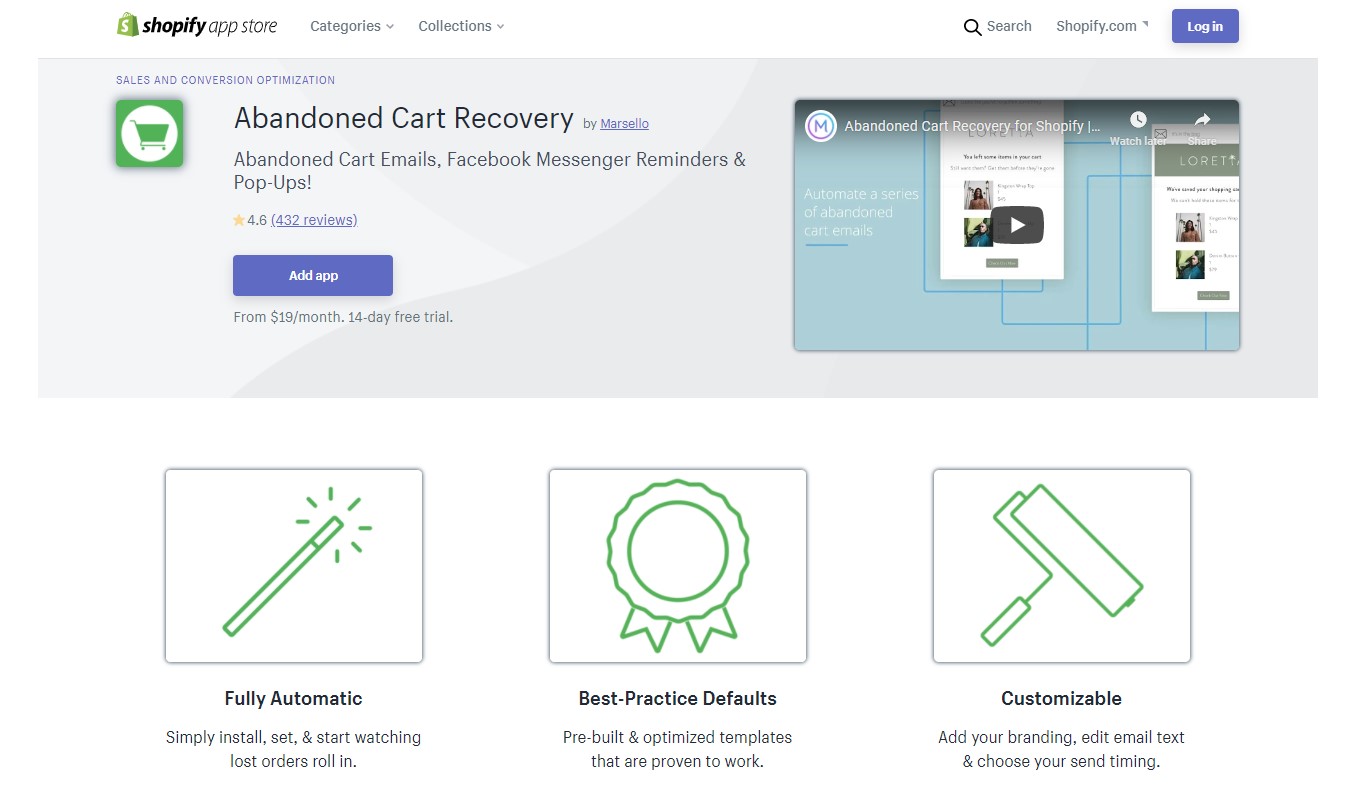Click the Watch later clock icon

(x=1138, y=119)
